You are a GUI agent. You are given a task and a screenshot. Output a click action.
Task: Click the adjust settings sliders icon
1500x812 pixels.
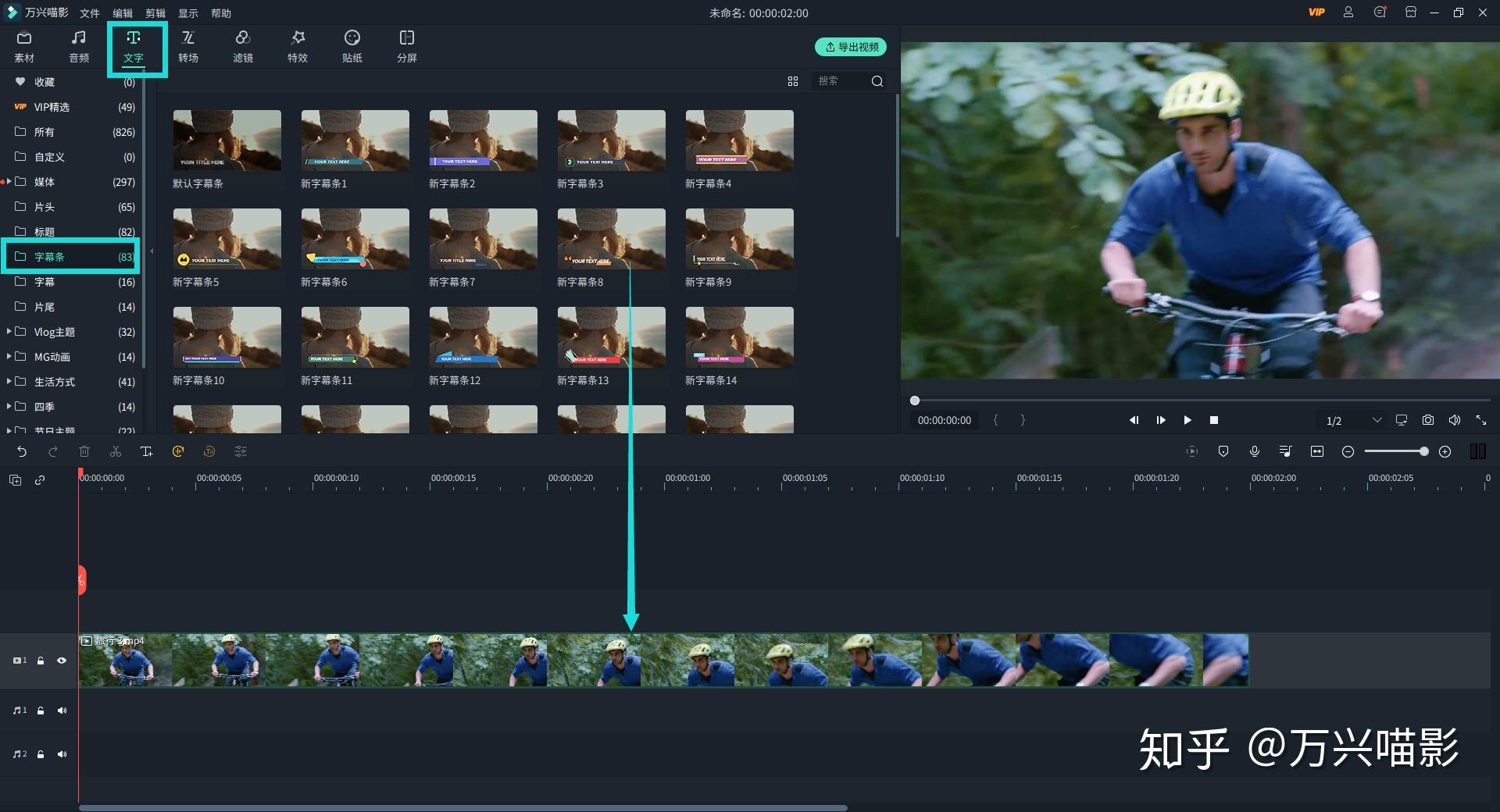tap(241, 451)
